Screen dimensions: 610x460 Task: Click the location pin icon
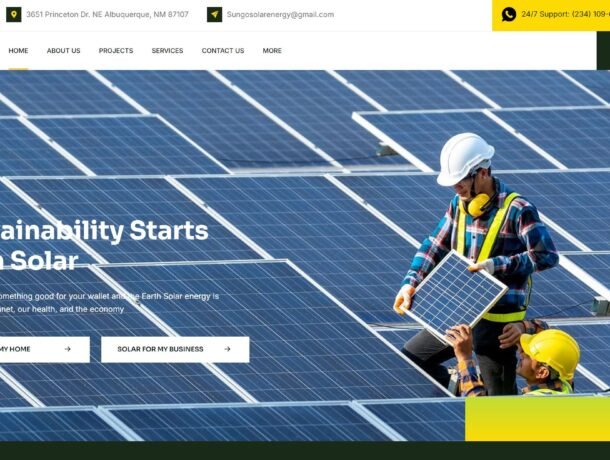click(x=14, y=14)
